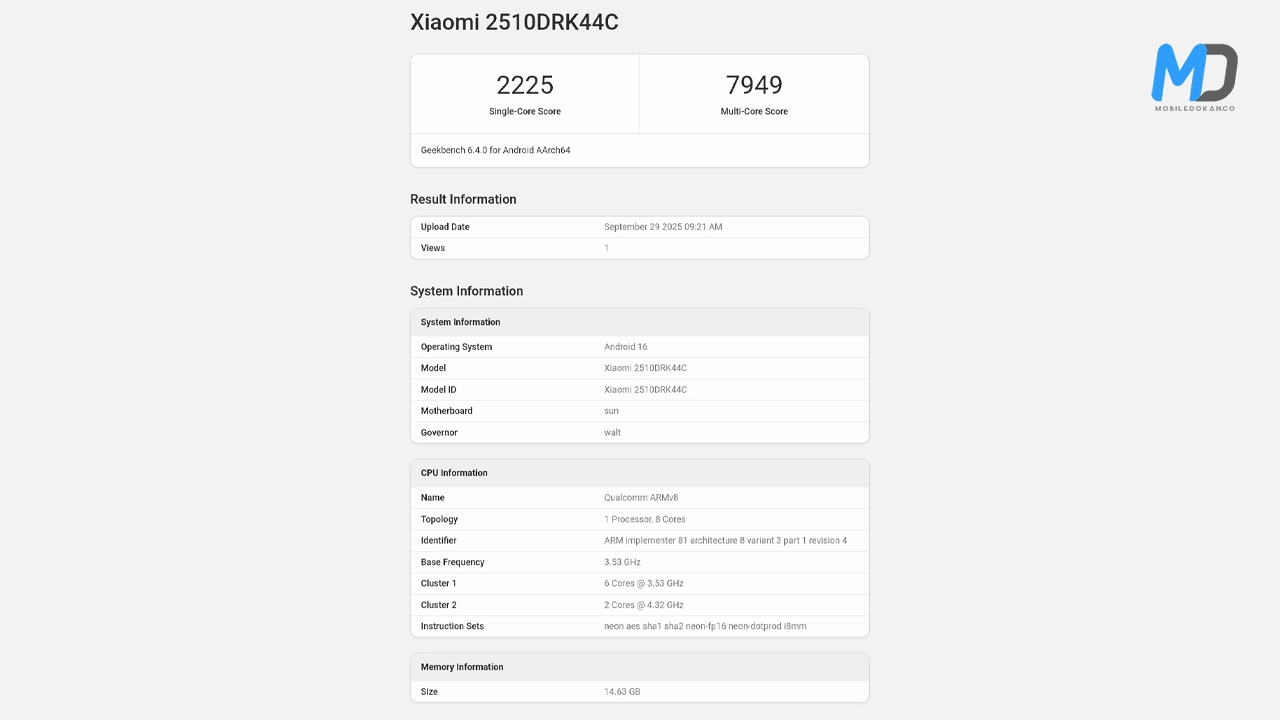
Task: Select the Android 16 operating system value
Action: [x=626, y=347]
